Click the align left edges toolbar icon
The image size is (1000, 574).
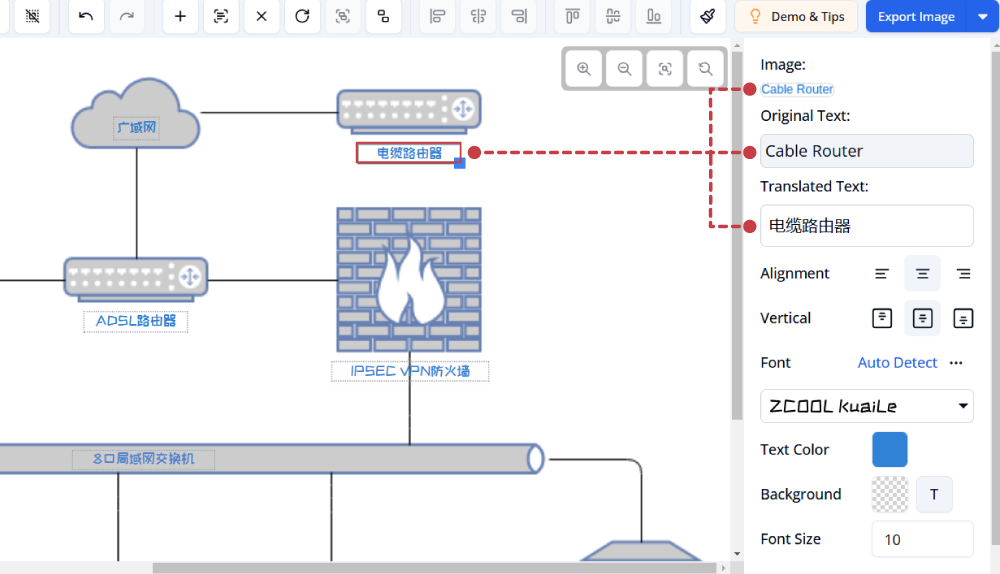[437, 16]
